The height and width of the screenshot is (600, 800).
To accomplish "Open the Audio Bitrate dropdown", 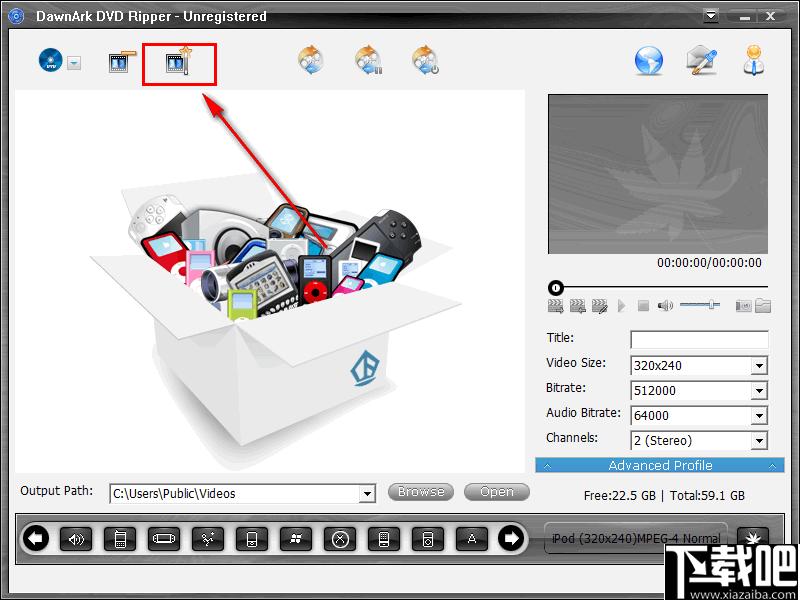I will click(759, 416).
